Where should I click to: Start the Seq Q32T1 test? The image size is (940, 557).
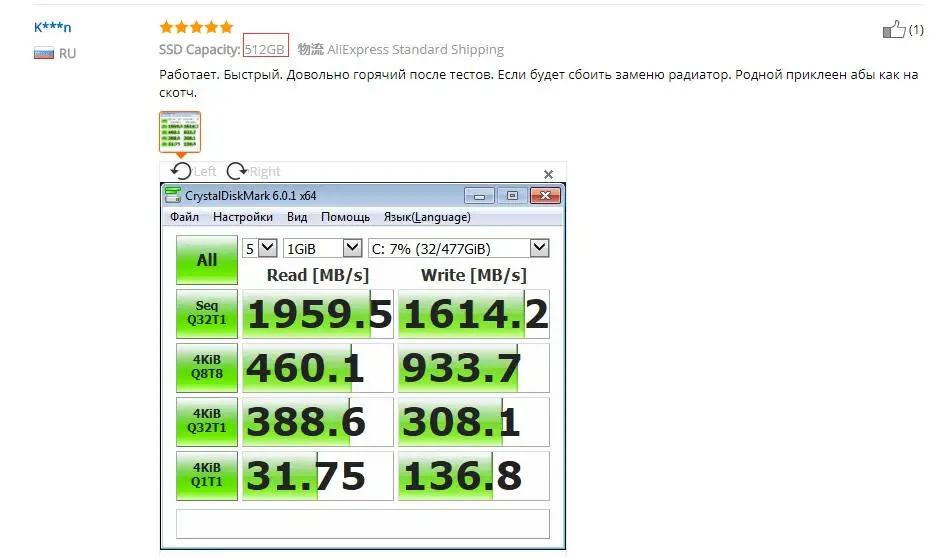207,314
